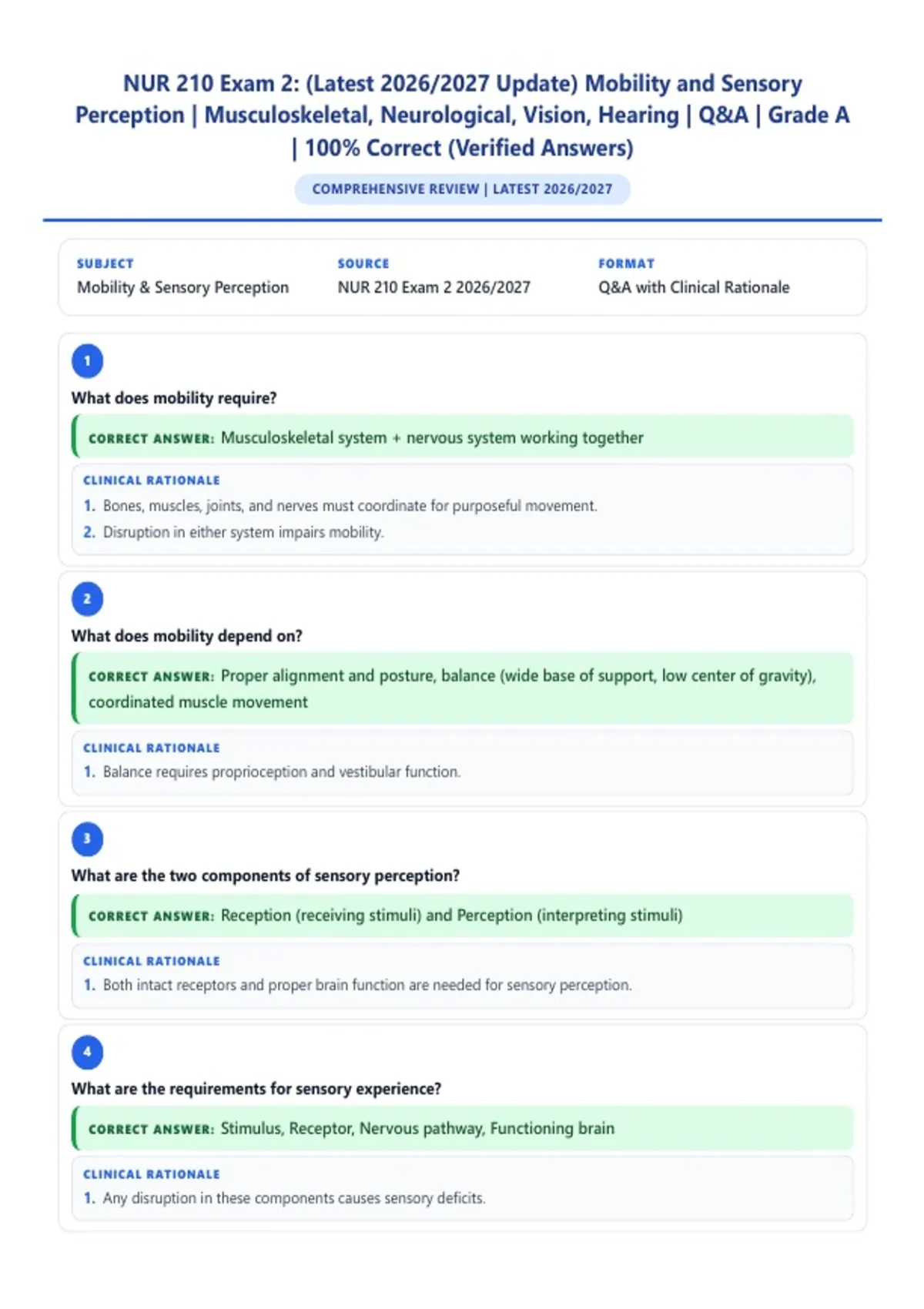Click the FORMAT value Q&A with Clinical Rationale
The image size is (924, 1309).
694,287
